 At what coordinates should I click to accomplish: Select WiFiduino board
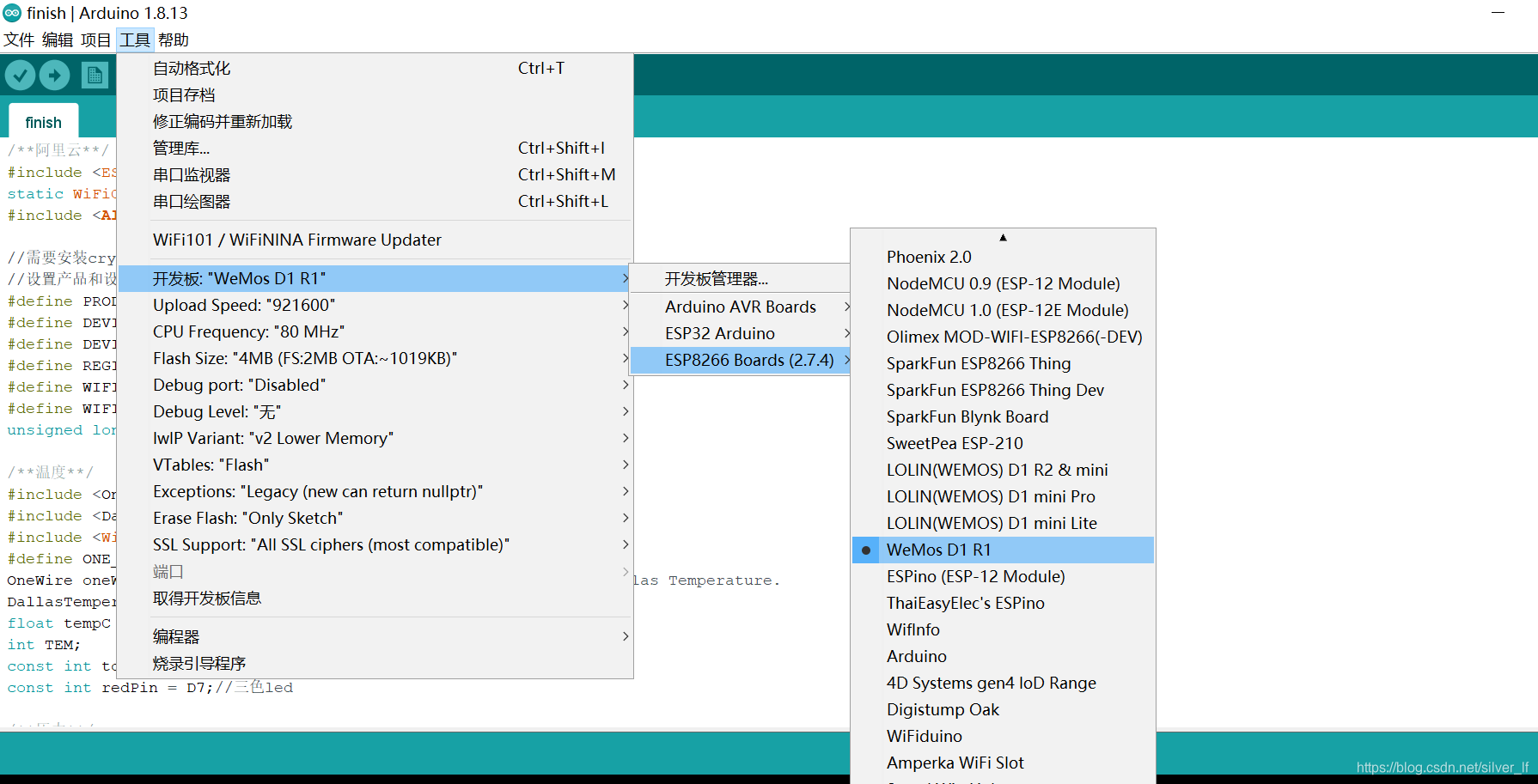pyautogui.click(x=1003, y=736)
